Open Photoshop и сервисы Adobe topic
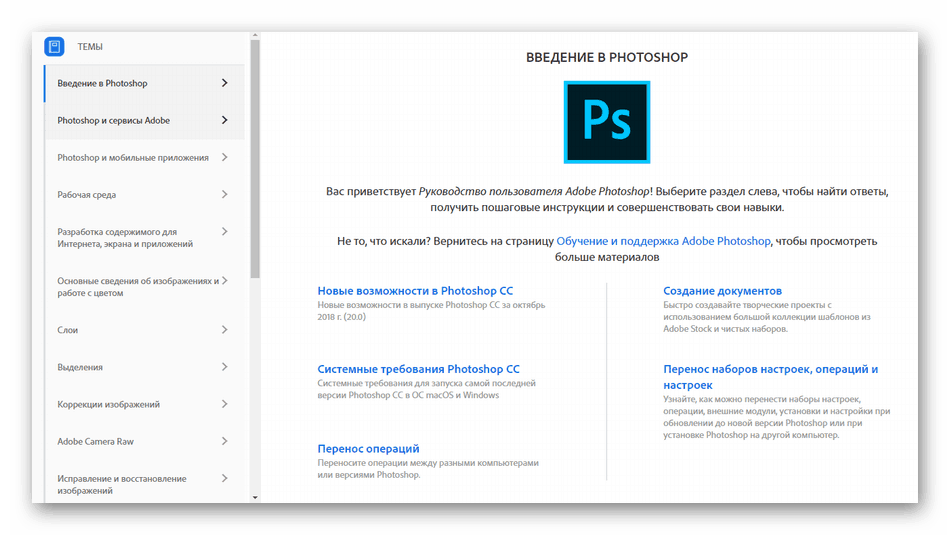Screen dimensions: 950x535 [113, 120]
